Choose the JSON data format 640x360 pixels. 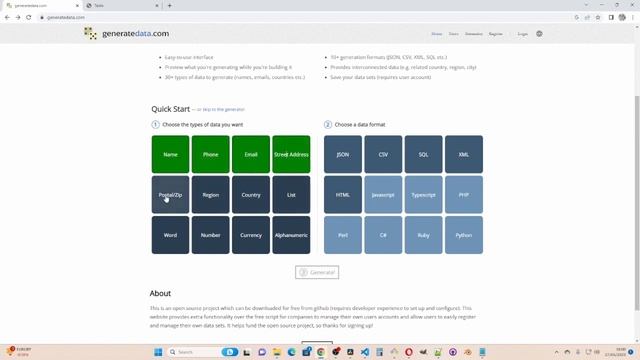click(343, 154)
